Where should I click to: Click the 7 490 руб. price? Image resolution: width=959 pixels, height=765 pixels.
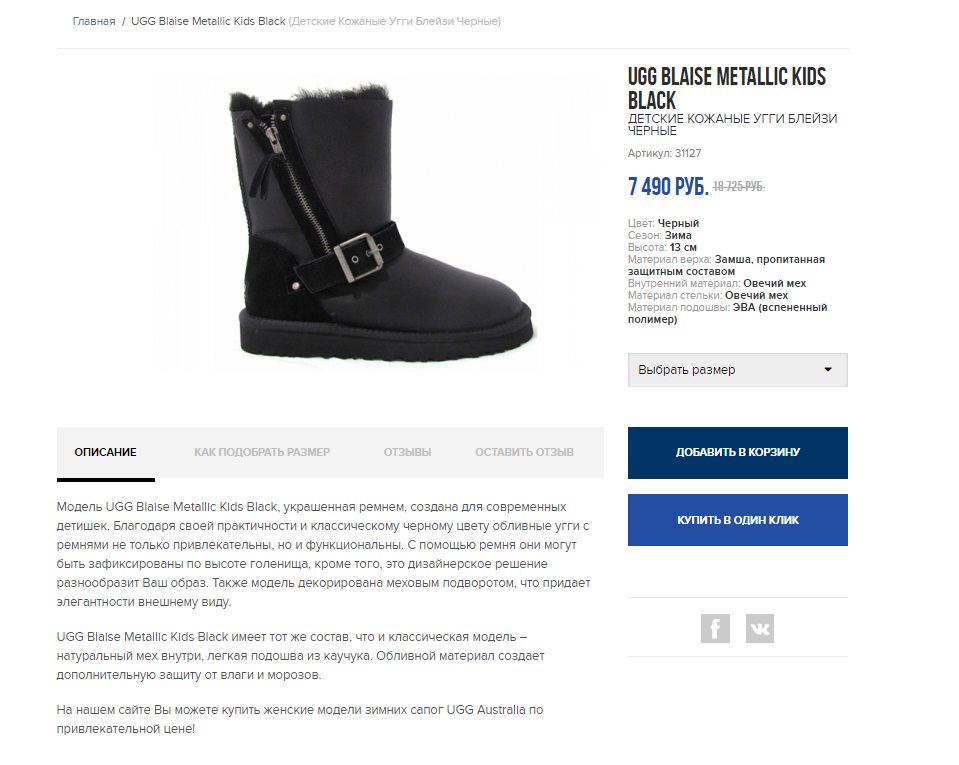click(668, 186)
